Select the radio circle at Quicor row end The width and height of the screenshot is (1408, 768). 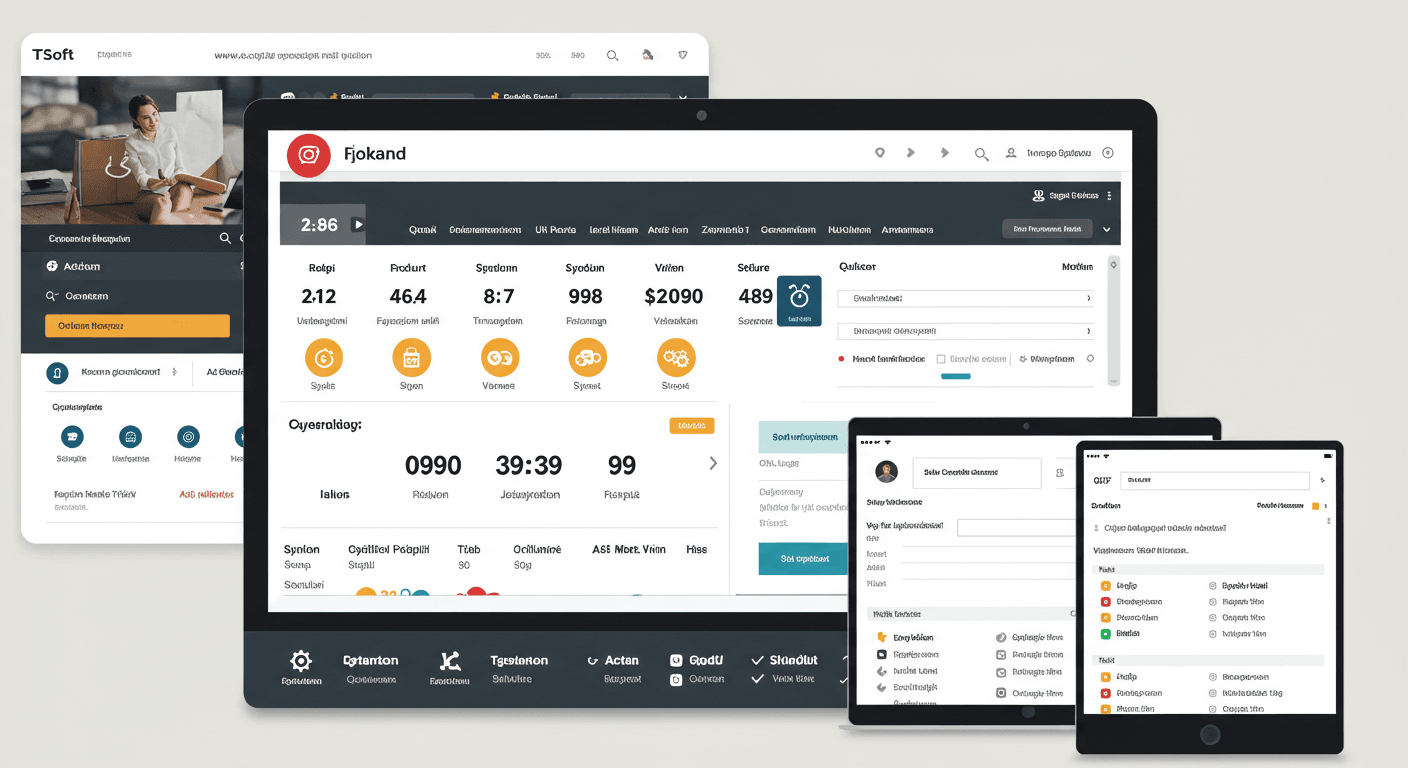click(1090, 358)
